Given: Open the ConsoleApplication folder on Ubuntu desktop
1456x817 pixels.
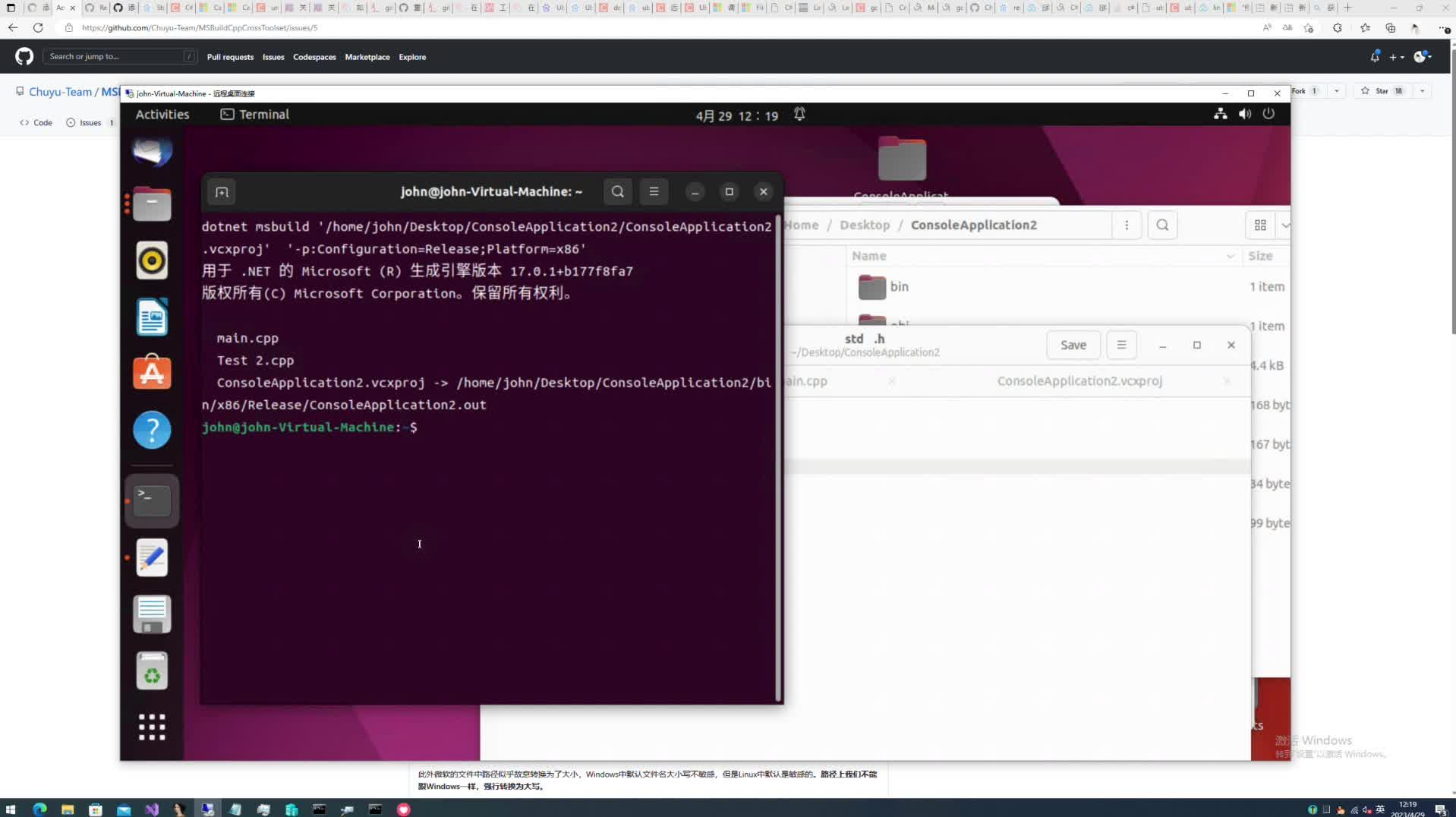Looking at the screenshot, I should tap(902, 167).
